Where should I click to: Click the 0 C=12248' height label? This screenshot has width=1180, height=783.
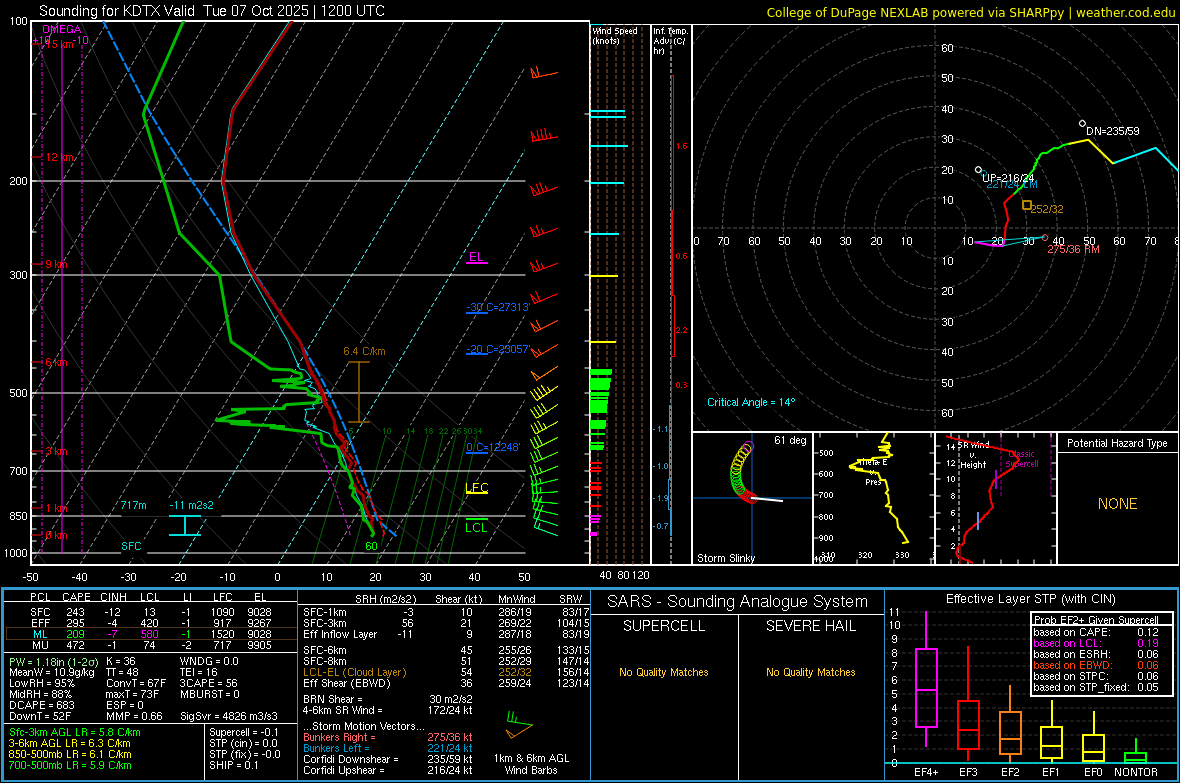coord(493,447)
